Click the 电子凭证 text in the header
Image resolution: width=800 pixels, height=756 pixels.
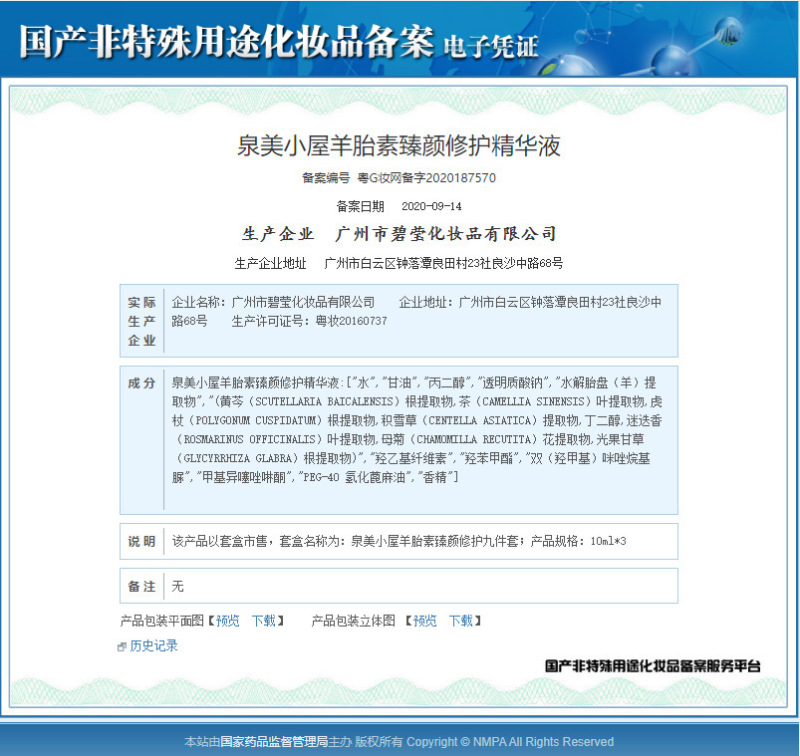tap(491, 47)
